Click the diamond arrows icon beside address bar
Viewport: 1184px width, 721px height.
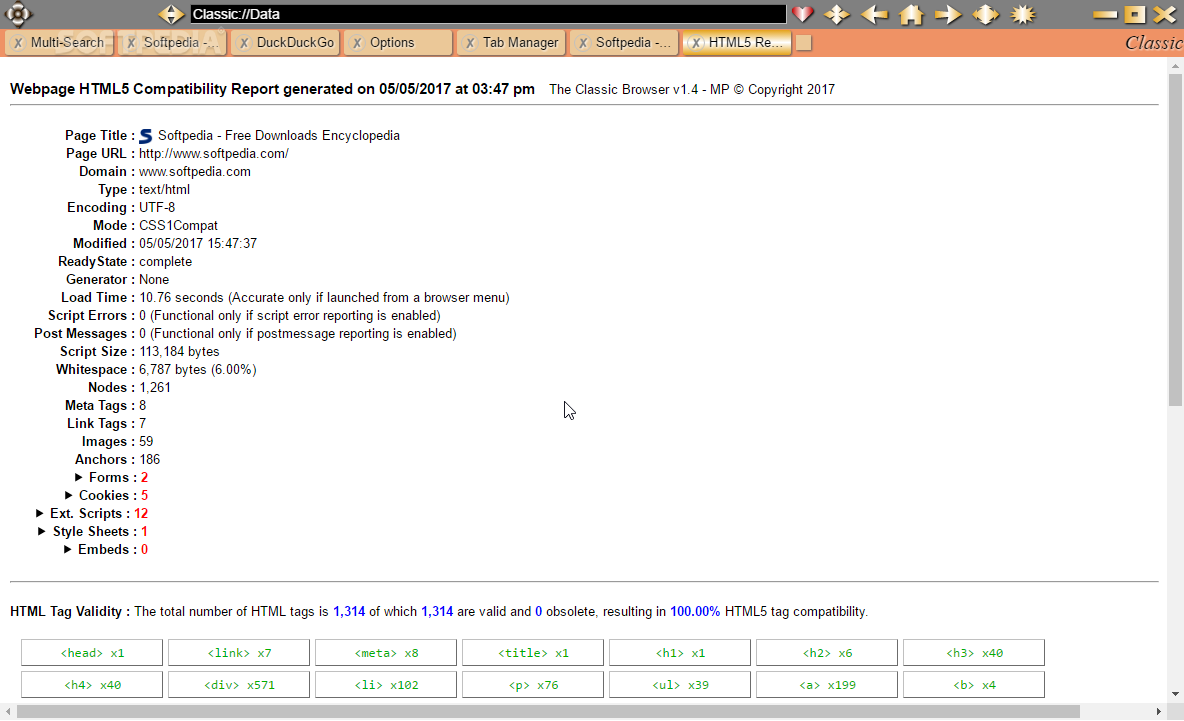(x=171, y=14)
